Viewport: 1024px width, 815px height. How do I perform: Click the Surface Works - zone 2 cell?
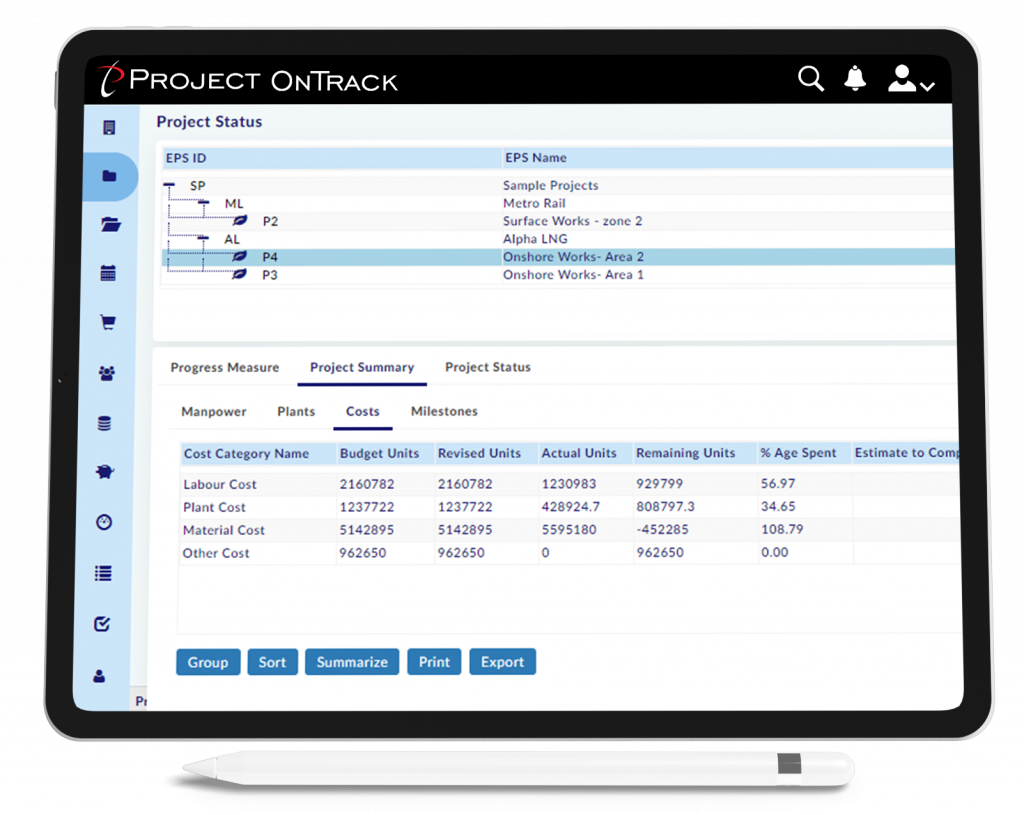coord(572,221)
